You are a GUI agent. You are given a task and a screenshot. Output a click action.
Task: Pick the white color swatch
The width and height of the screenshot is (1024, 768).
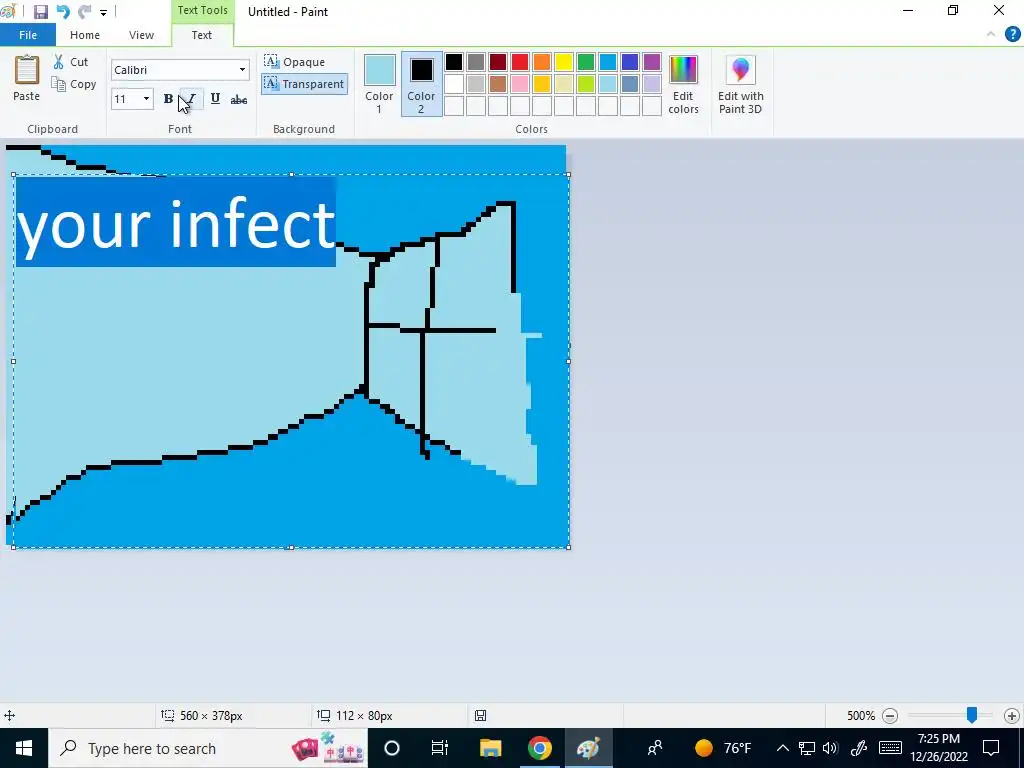tap(454, 84)
